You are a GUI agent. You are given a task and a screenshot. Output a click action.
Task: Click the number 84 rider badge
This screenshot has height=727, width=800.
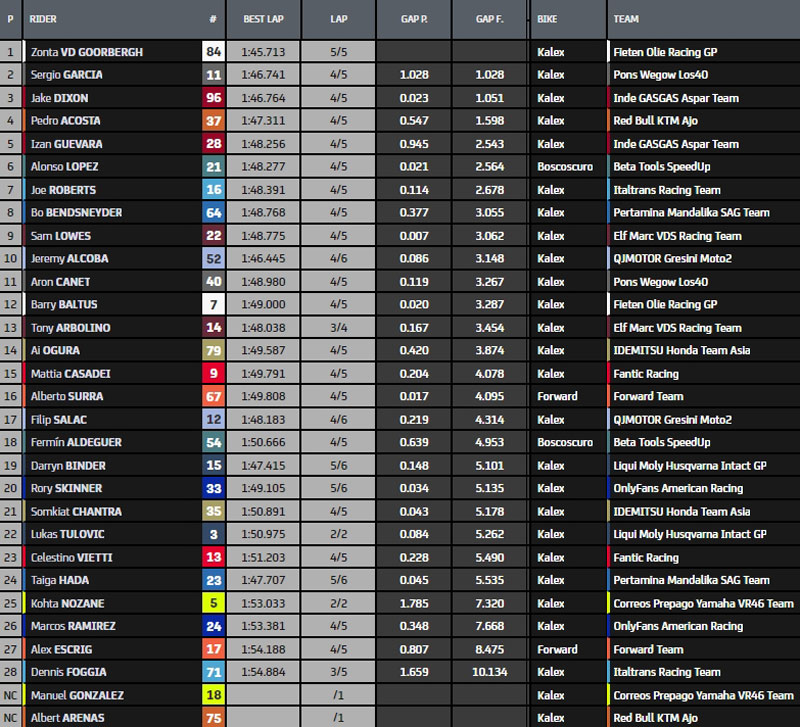213,52
